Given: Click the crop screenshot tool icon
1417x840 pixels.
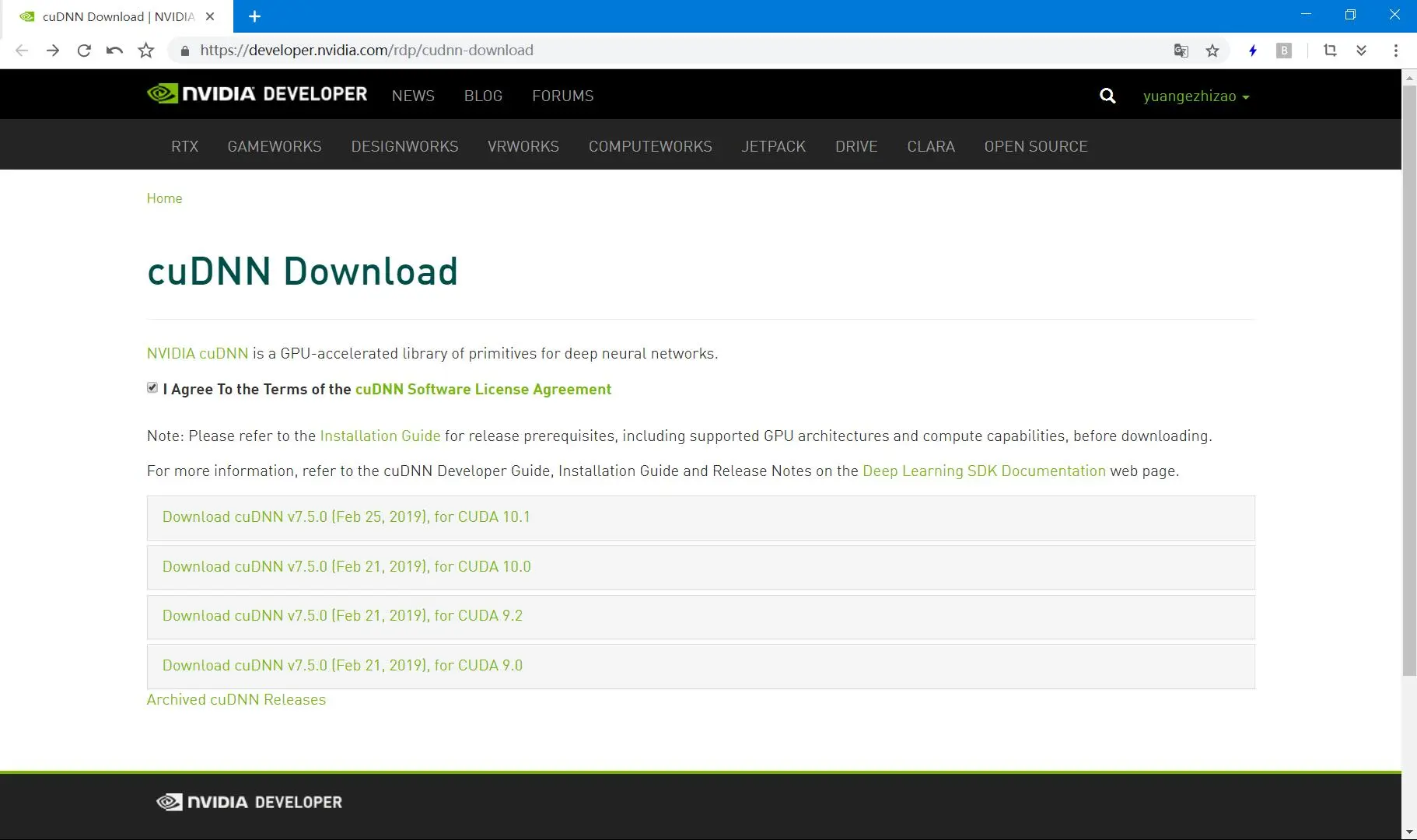Looking at the screenshot, I should tap(1330, 51).
